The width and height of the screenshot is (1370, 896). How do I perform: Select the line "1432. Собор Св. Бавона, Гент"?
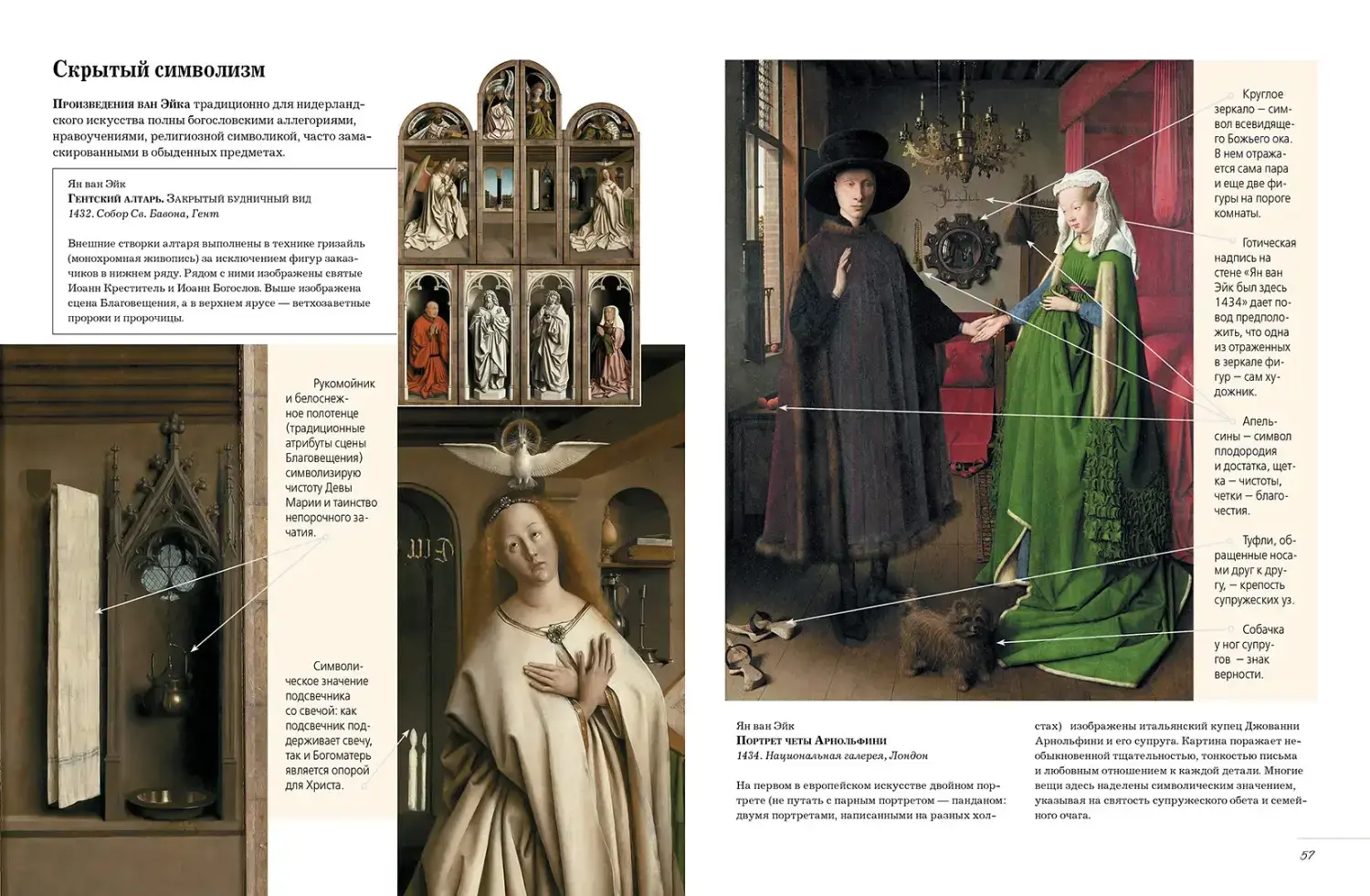point(143,214)
